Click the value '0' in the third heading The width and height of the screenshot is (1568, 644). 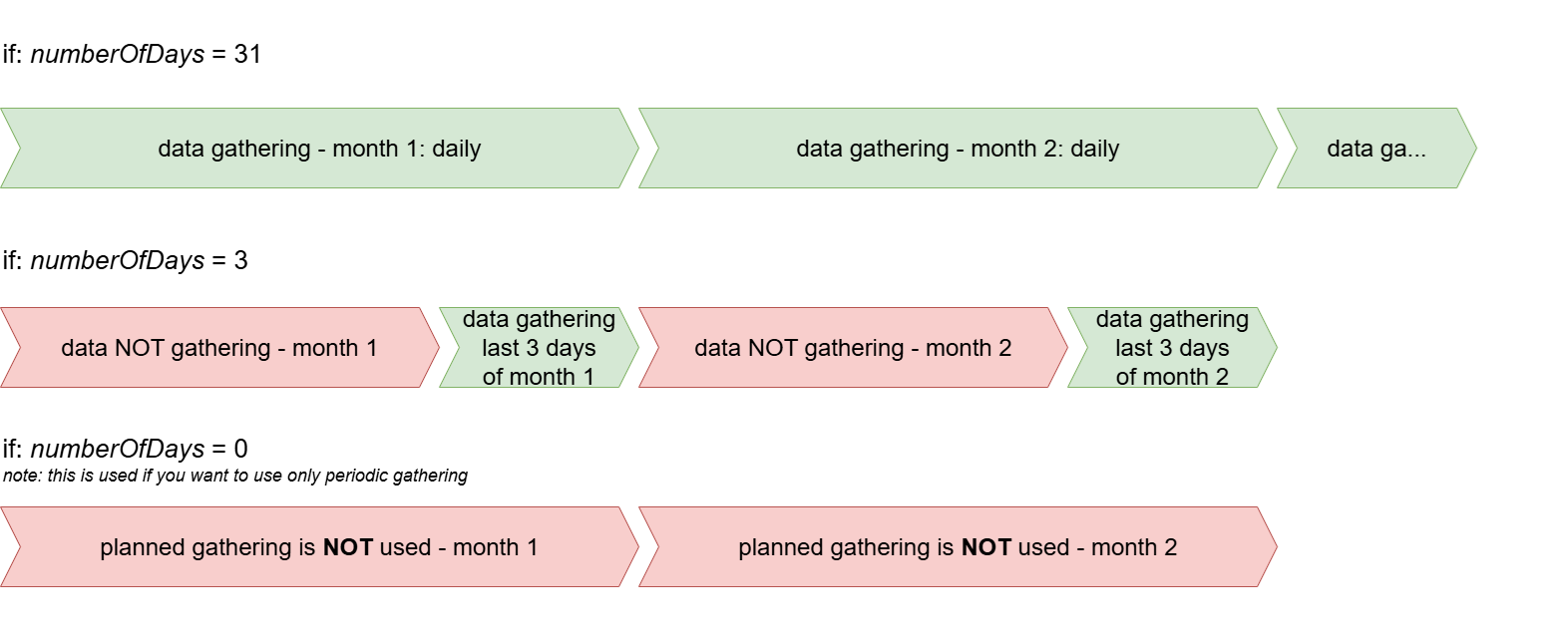click(x=240, y=449)
